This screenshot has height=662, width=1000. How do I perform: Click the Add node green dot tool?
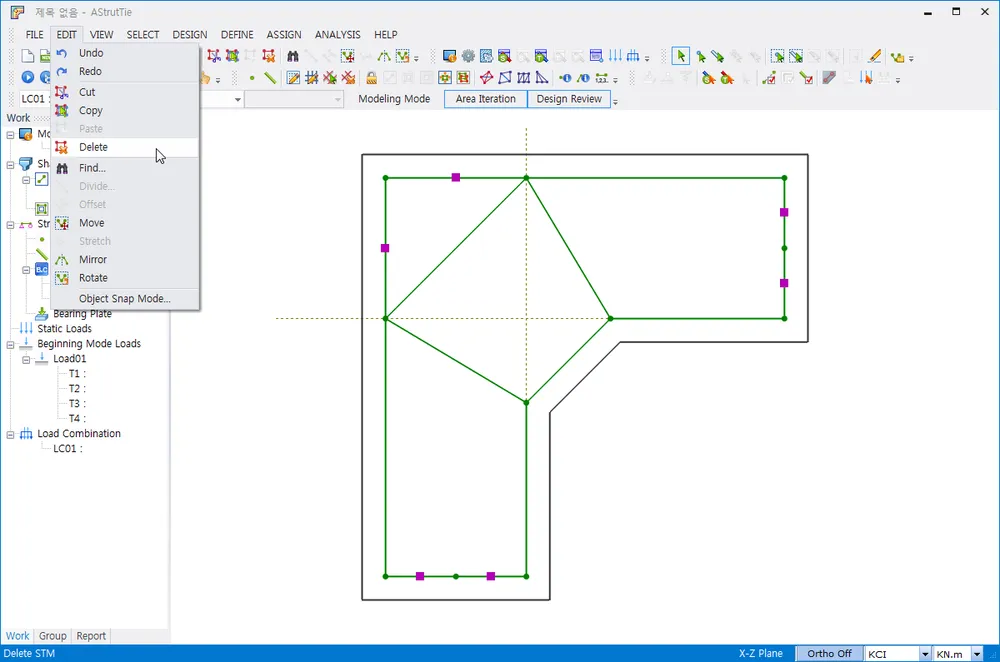pyautogui.click(x=252, y=78)
